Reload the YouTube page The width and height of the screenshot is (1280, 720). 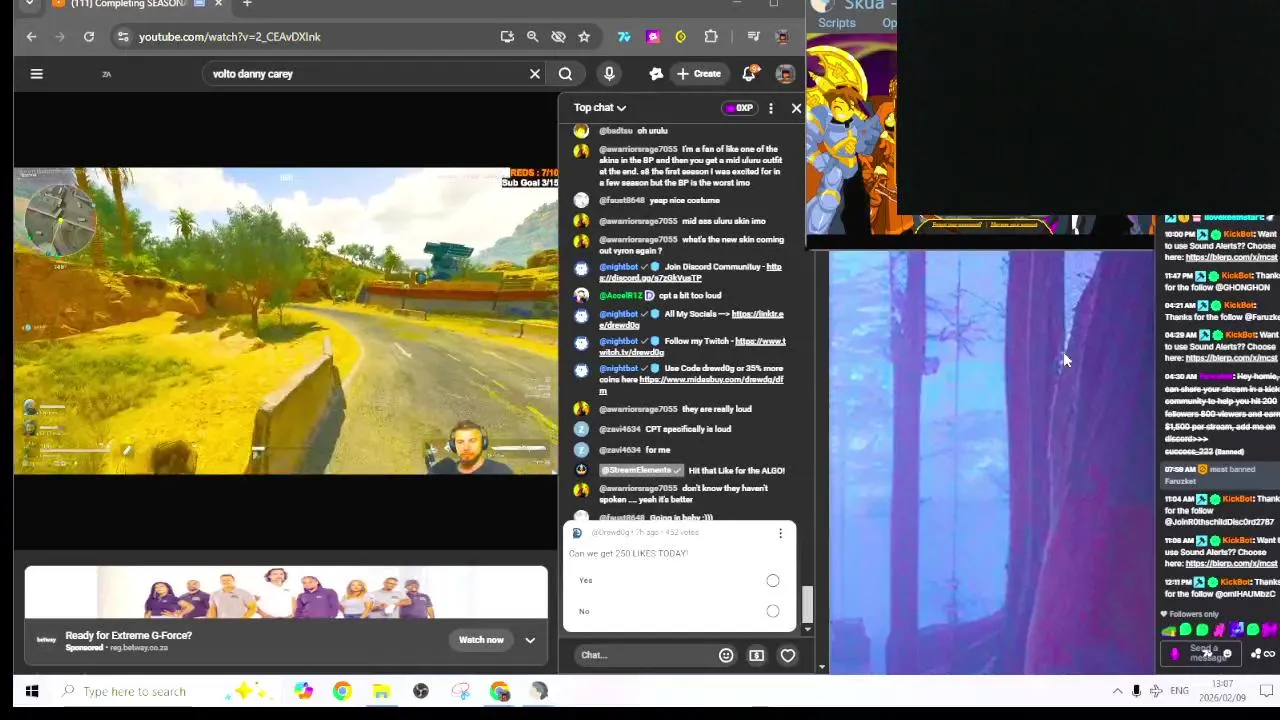89,37
